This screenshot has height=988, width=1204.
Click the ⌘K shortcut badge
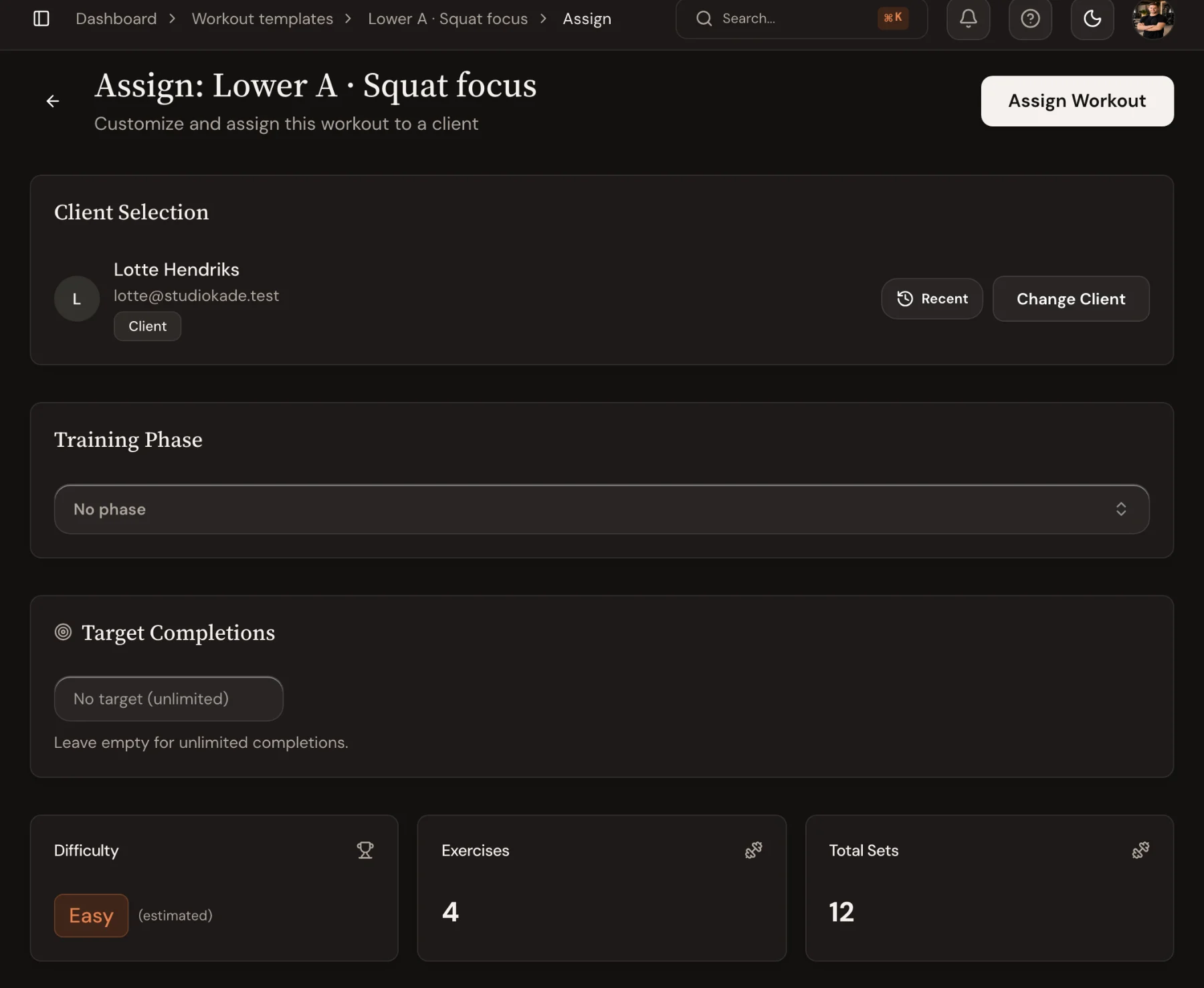click(x=893, y=18)
